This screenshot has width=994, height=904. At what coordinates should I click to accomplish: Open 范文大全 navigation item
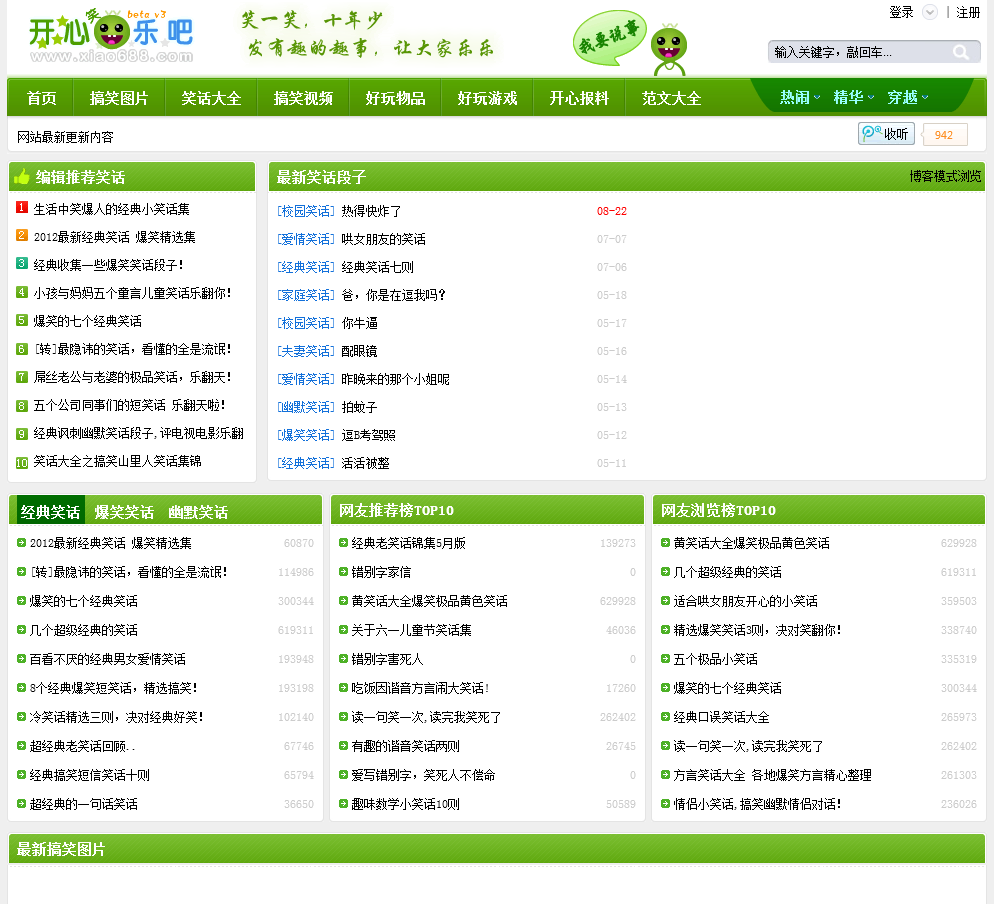[671, 98]
